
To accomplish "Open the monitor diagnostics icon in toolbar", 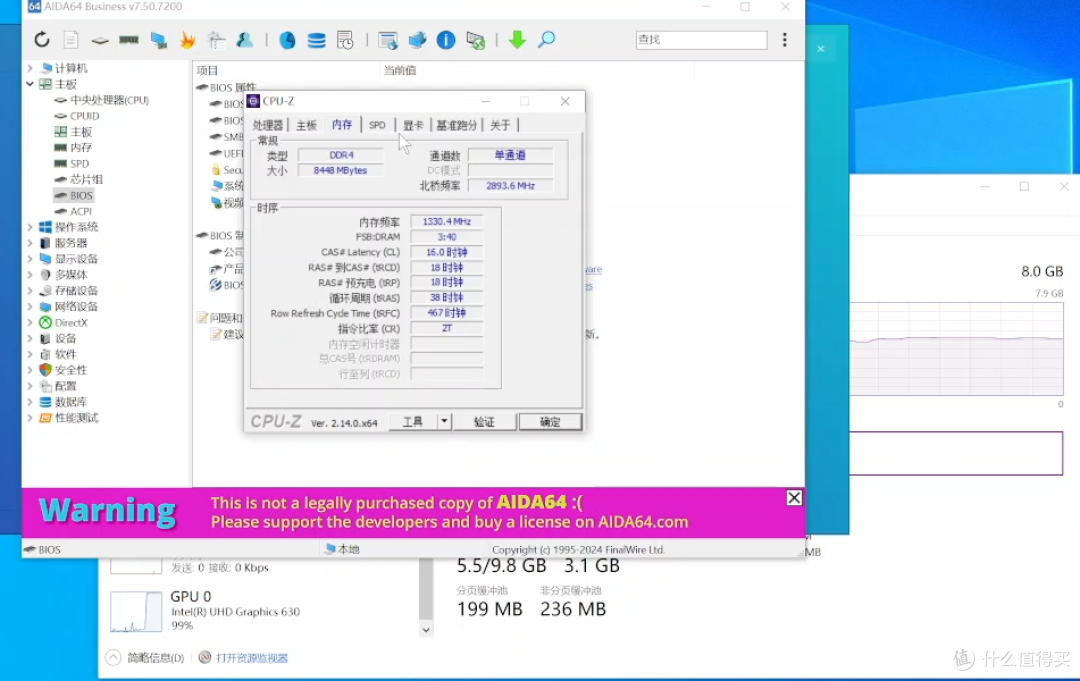I will 159,41.
